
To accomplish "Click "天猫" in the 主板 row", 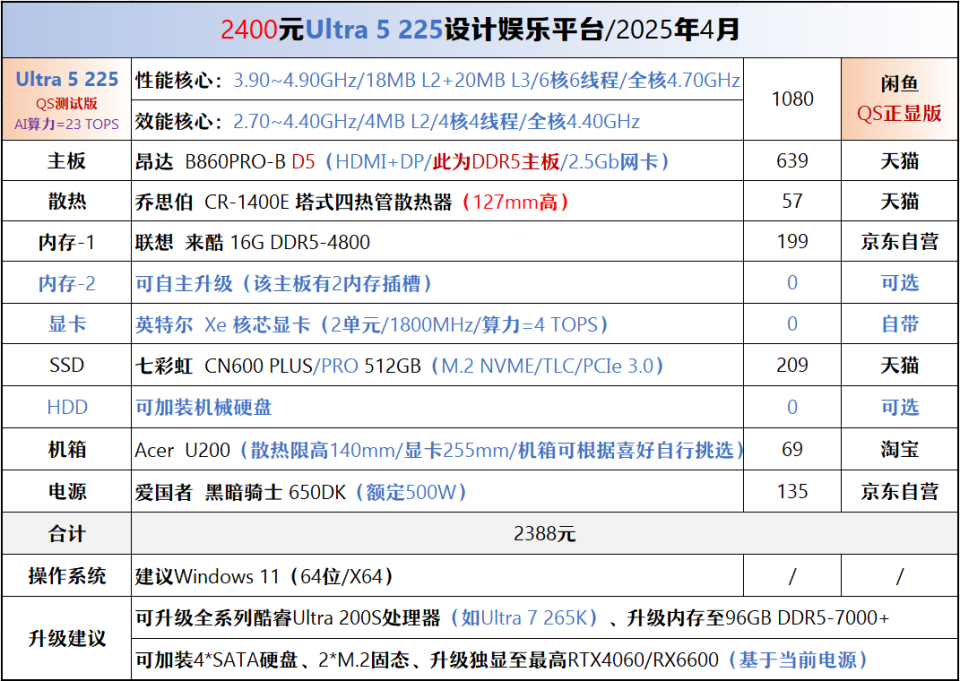I will [x=899, y=161].
